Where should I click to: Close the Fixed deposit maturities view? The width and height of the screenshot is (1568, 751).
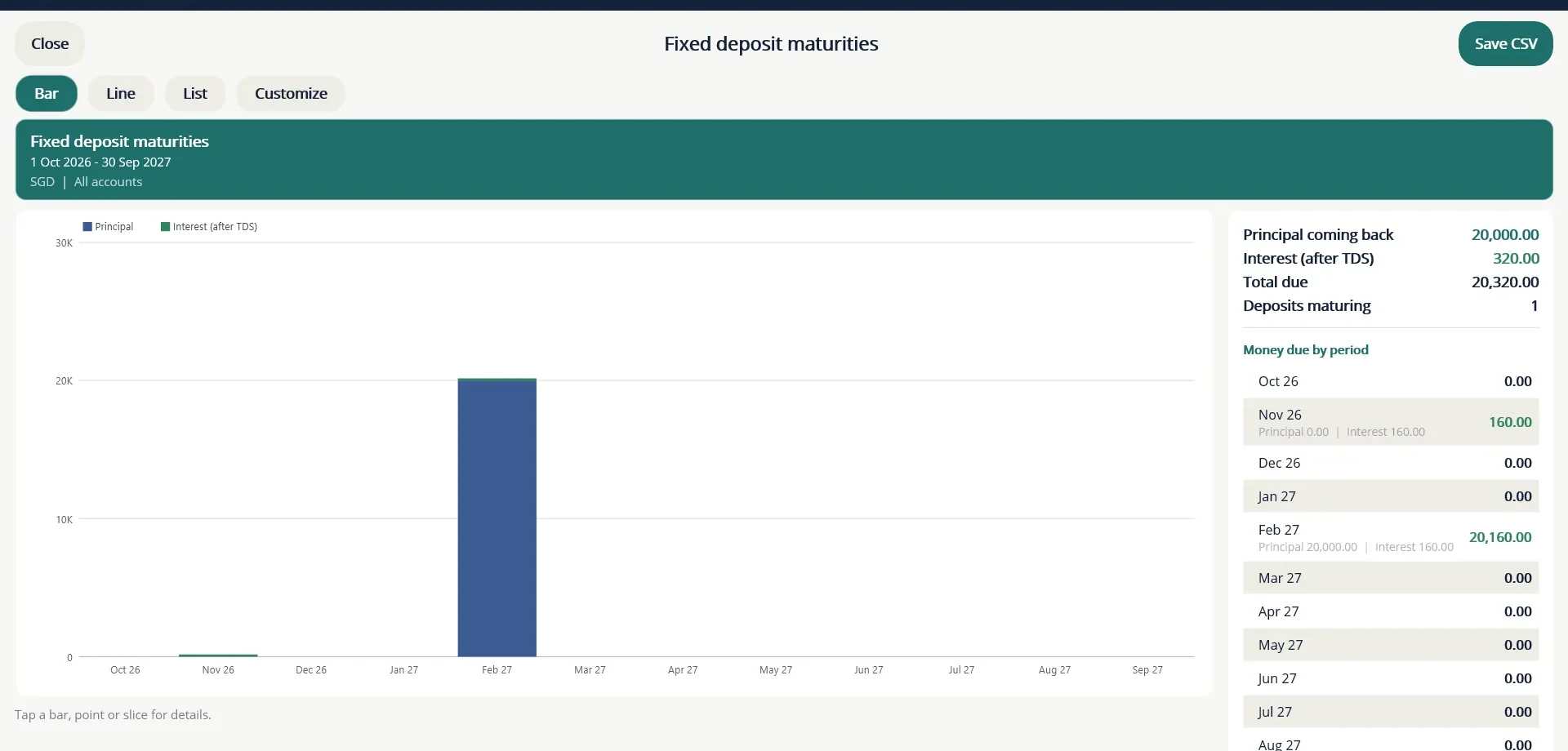[50, 44]
